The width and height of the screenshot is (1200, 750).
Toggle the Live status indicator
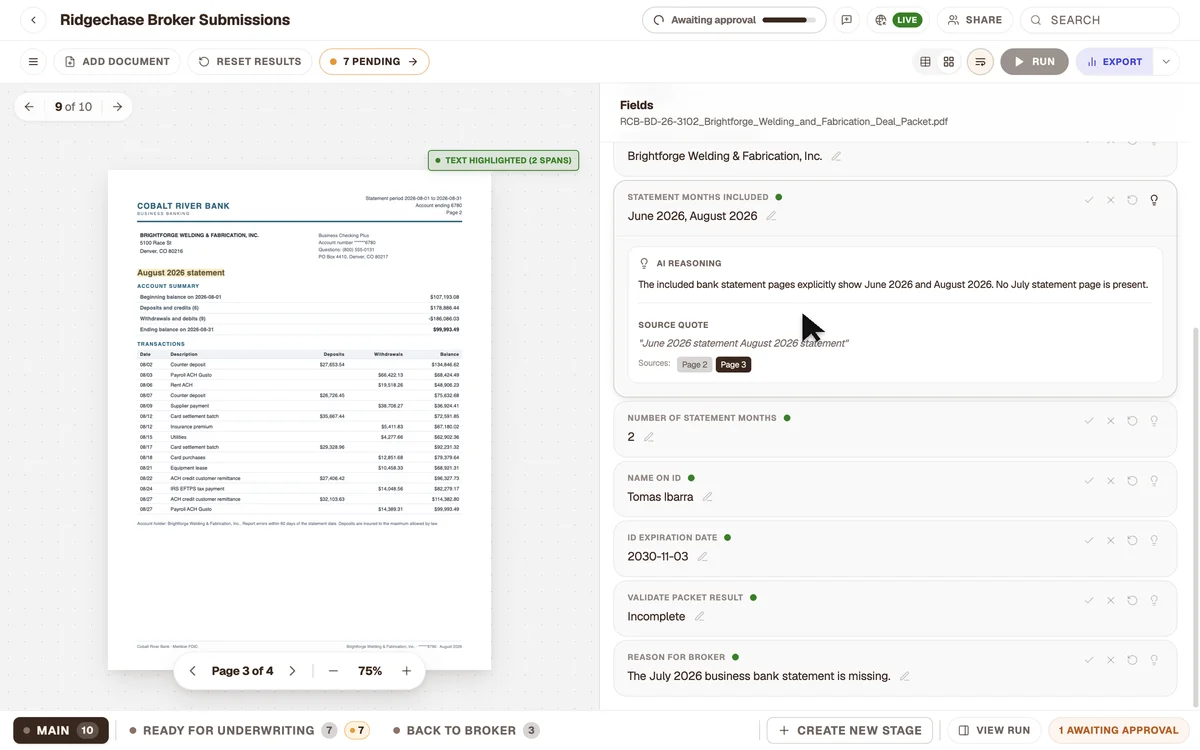click(x=897, y=20)
